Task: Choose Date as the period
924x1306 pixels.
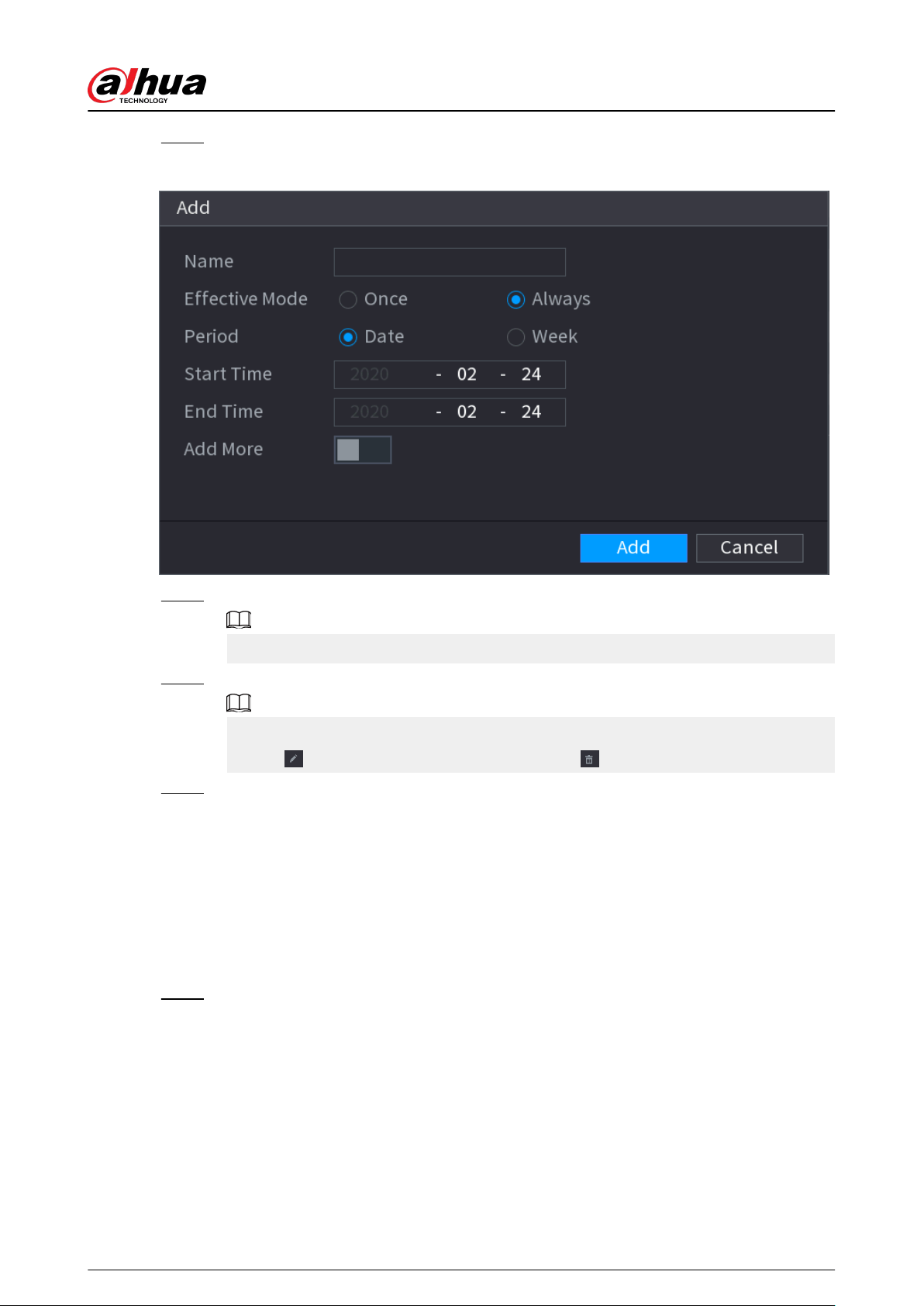Action: [348, 337]
